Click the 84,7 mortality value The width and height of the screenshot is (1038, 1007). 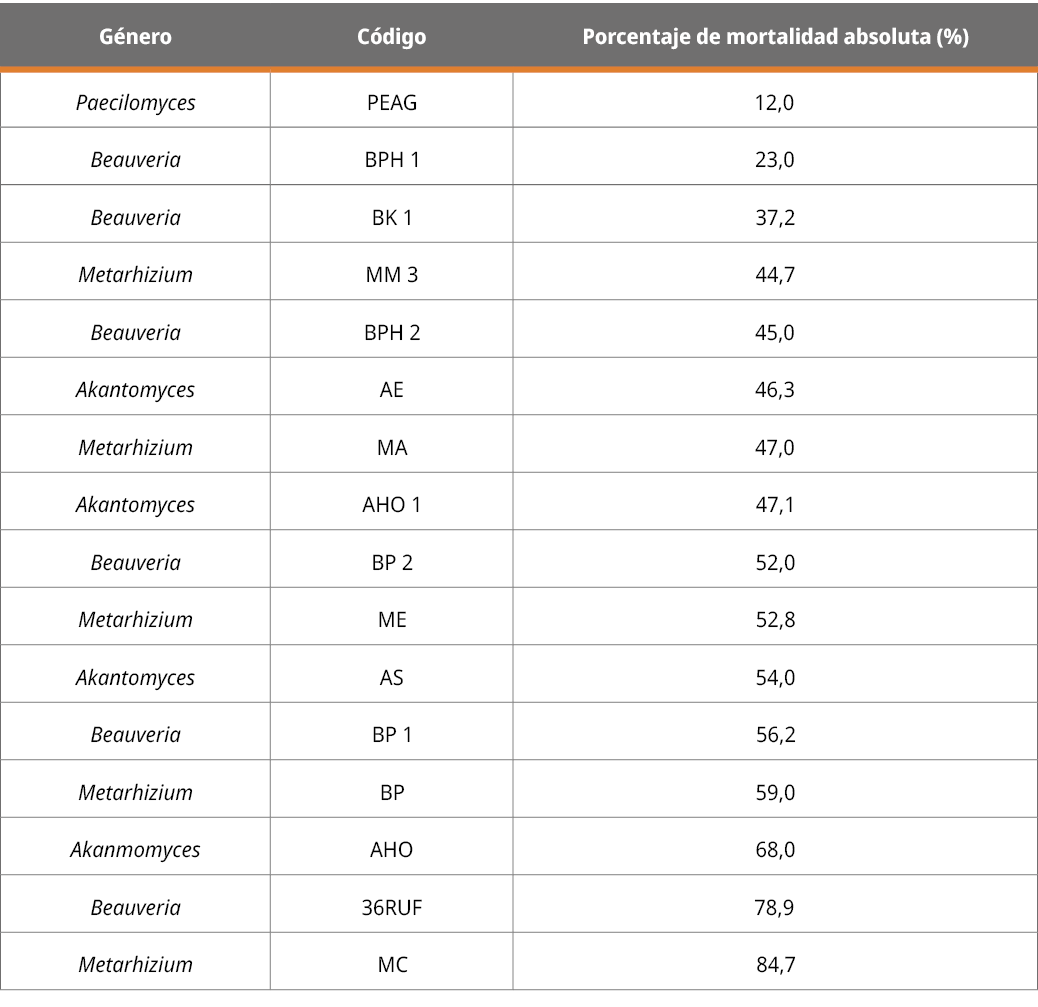(x=776, y=965)
